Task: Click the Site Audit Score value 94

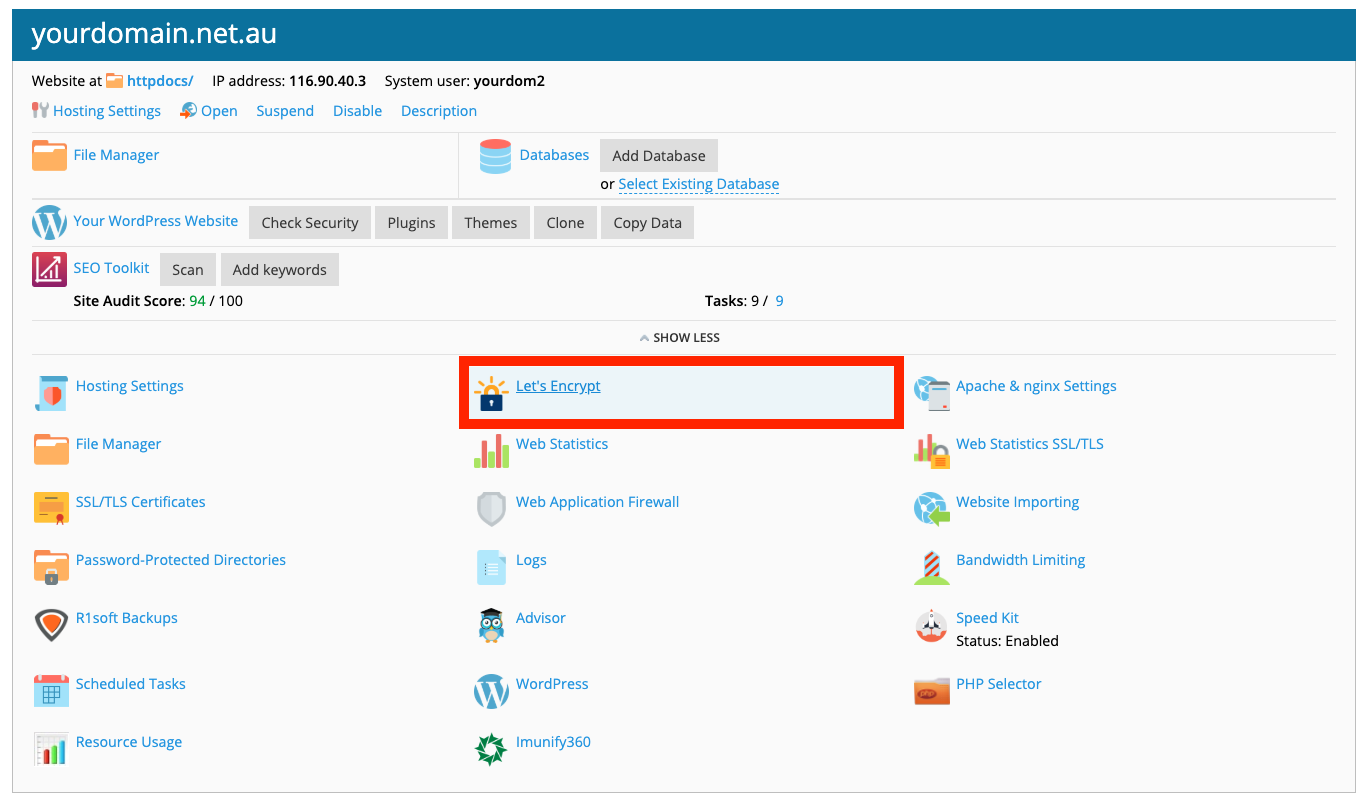Action: [x=197, y=301]
